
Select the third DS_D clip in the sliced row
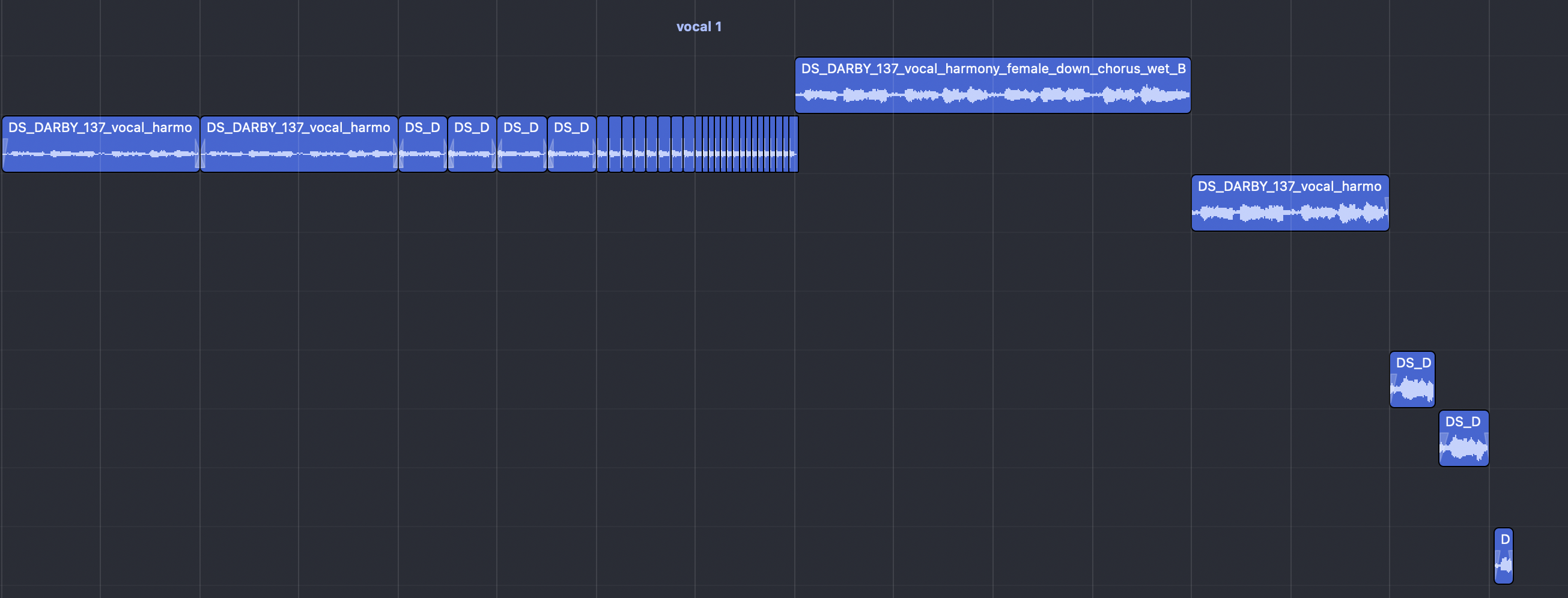tap(521, 144)
